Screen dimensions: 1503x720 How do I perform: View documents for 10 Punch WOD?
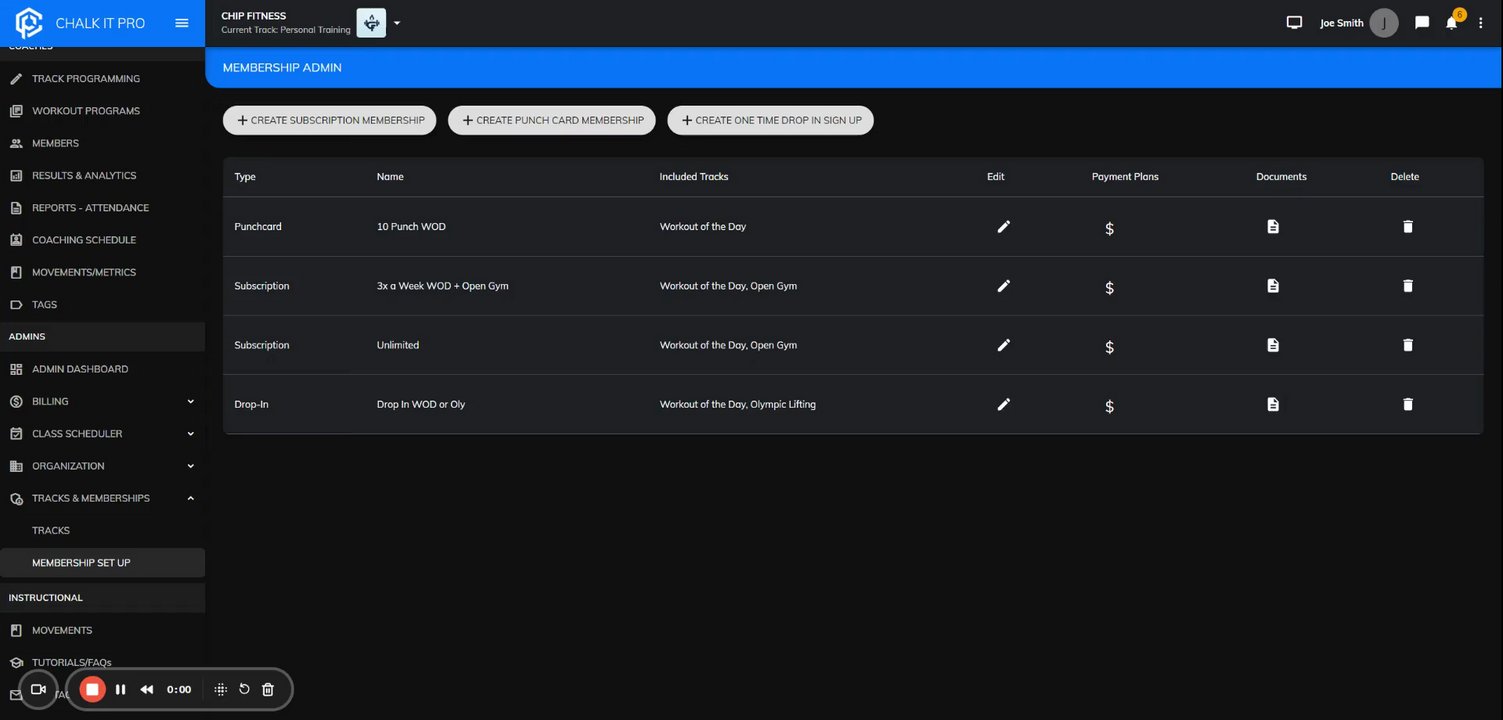point(1273,227)
